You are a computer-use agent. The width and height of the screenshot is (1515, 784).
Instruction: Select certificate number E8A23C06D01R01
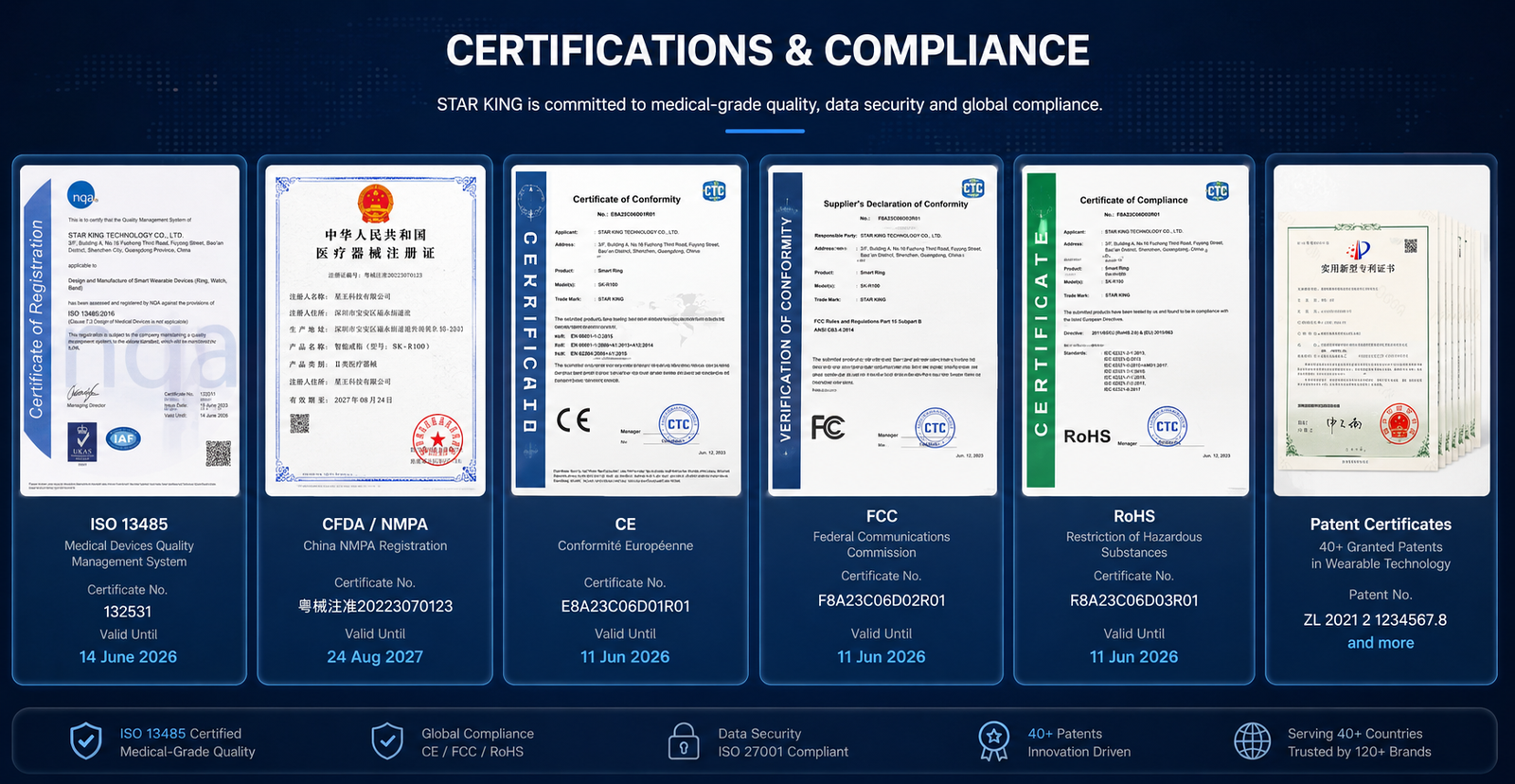(625, 606)
